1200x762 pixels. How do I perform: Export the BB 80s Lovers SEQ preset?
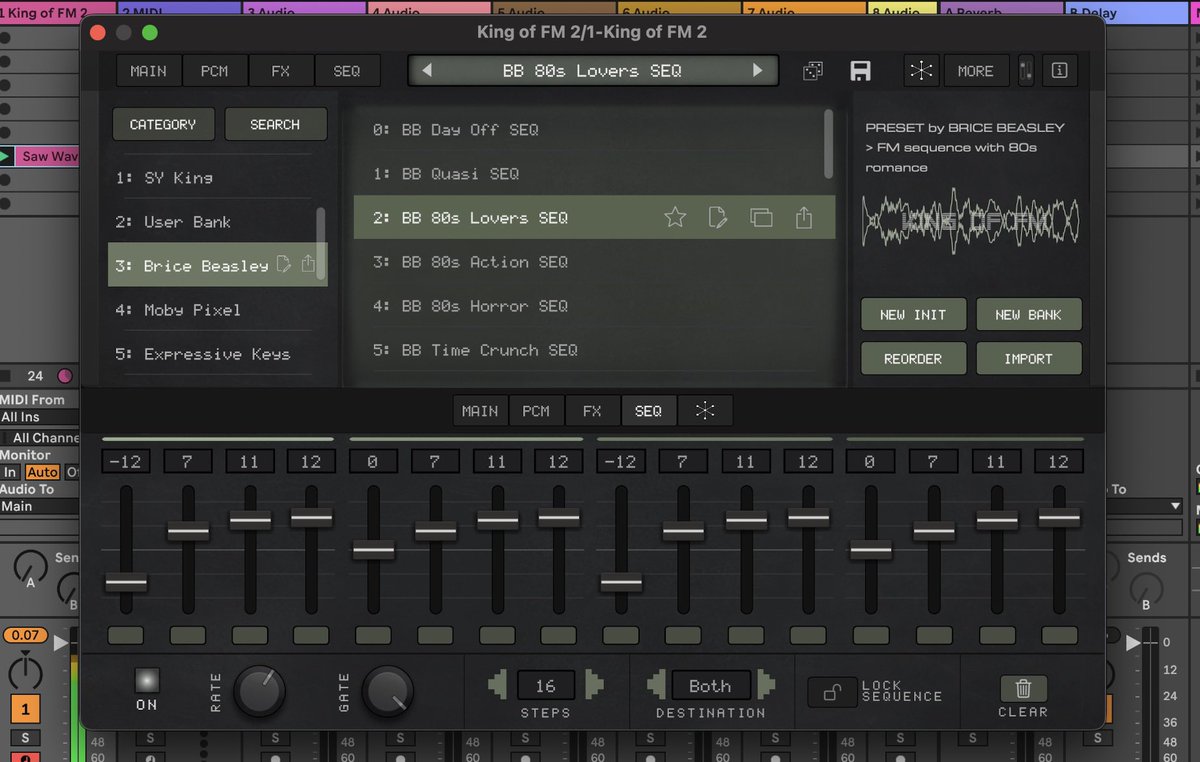[804, 217]
